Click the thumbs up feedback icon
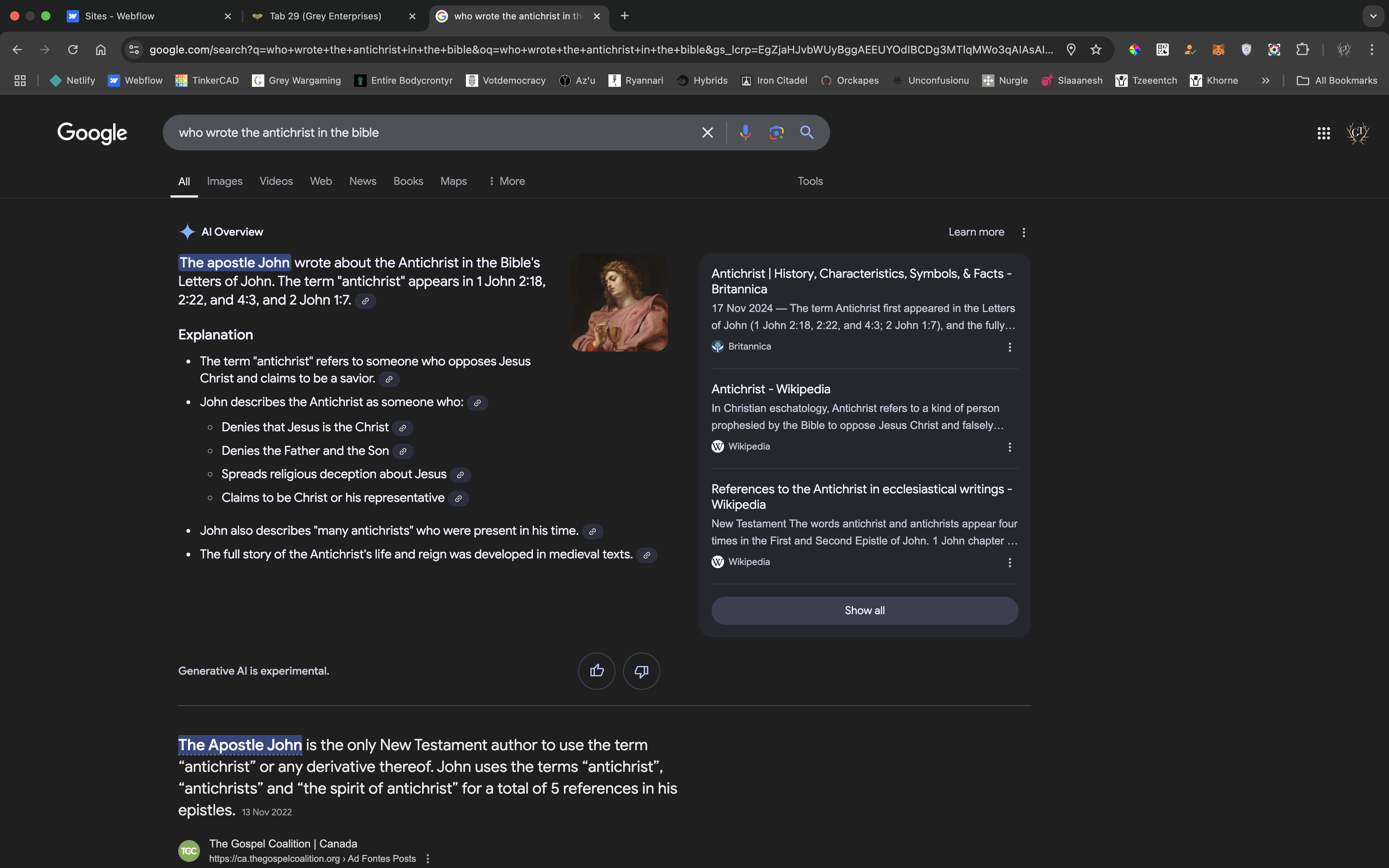Screen dimensions: 1389x868 pos(596,670)
